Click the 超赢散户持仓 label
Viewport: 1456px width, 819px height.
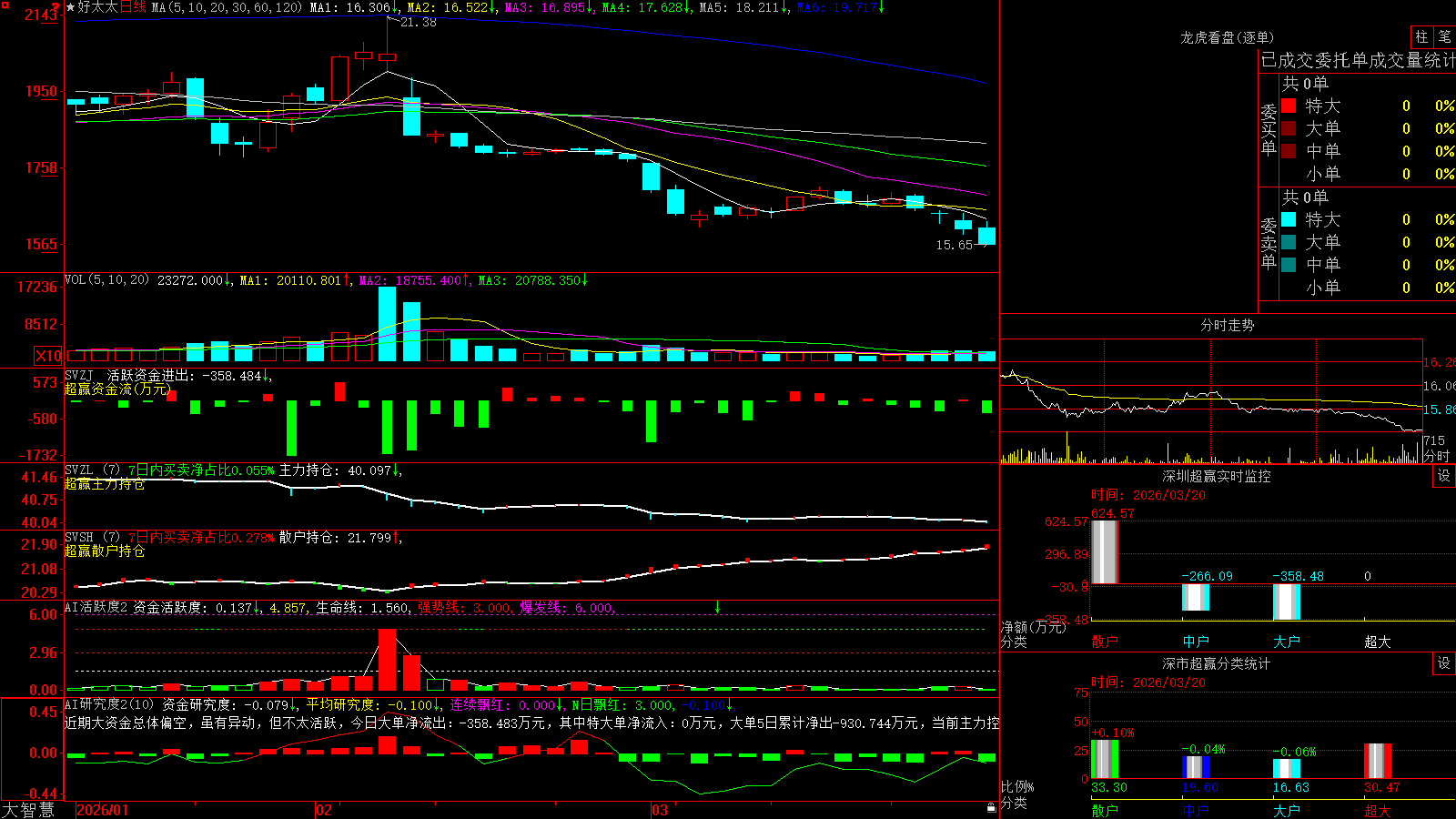(x=105, y=551)
